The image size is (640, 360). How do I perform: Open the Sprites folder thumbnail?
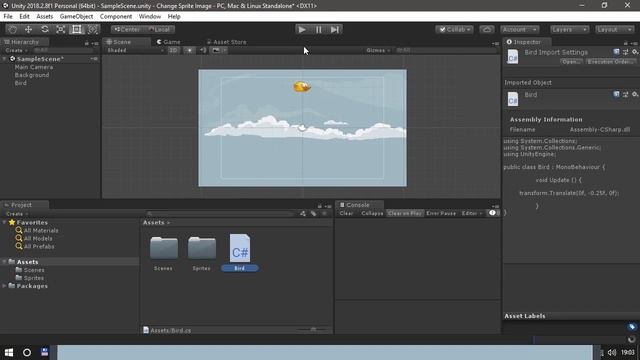pos(202,253)
